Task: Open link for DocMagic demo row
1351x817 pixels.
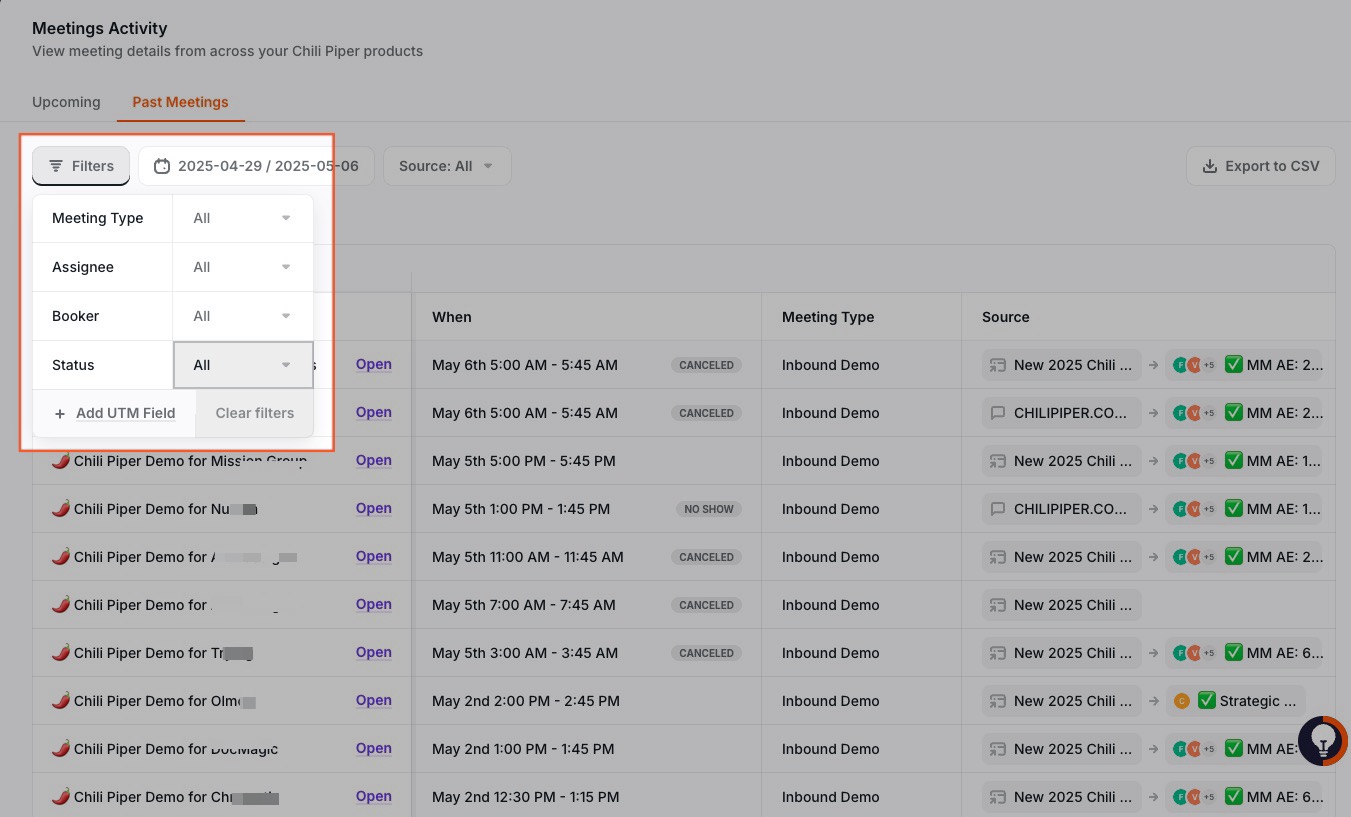Action: (x=373, y=748)
